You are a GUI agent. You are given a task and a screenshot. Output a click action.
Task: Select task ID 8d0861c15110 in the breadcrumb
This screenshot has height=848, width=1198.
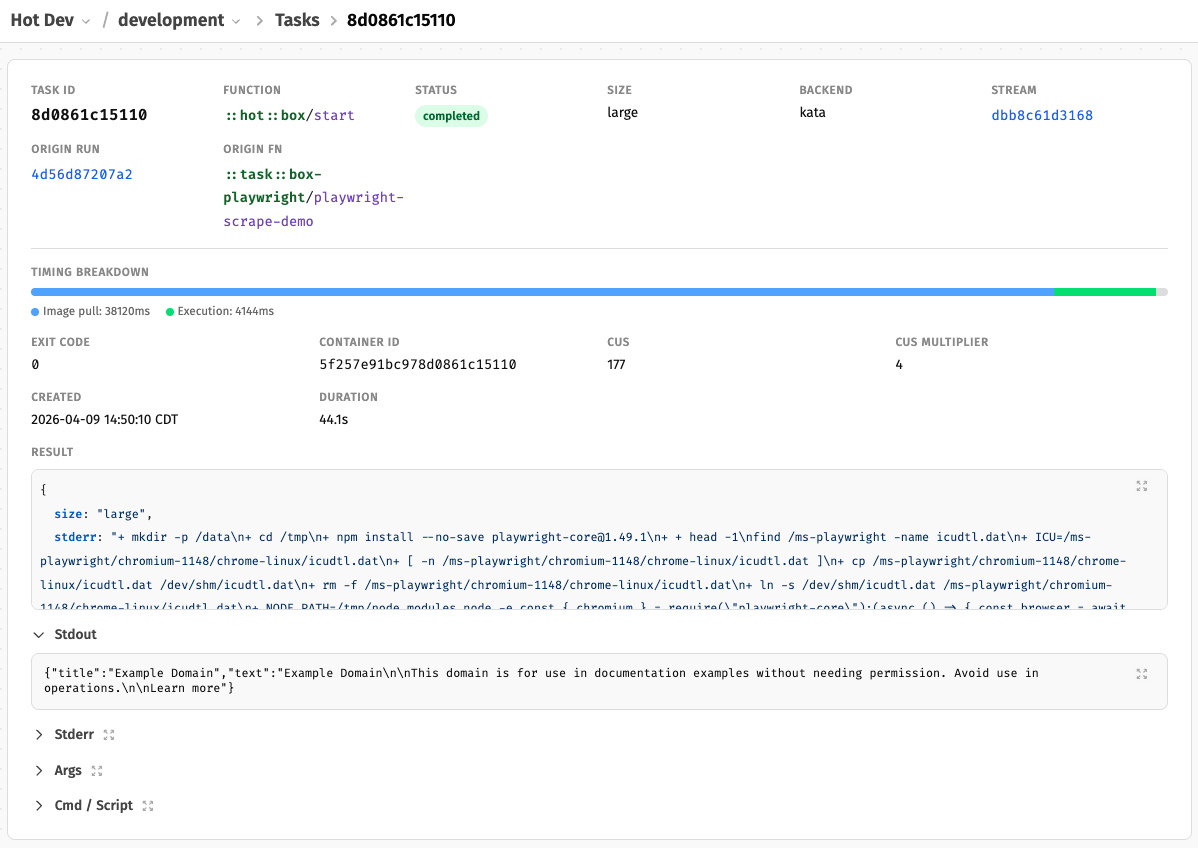[400, 20]
